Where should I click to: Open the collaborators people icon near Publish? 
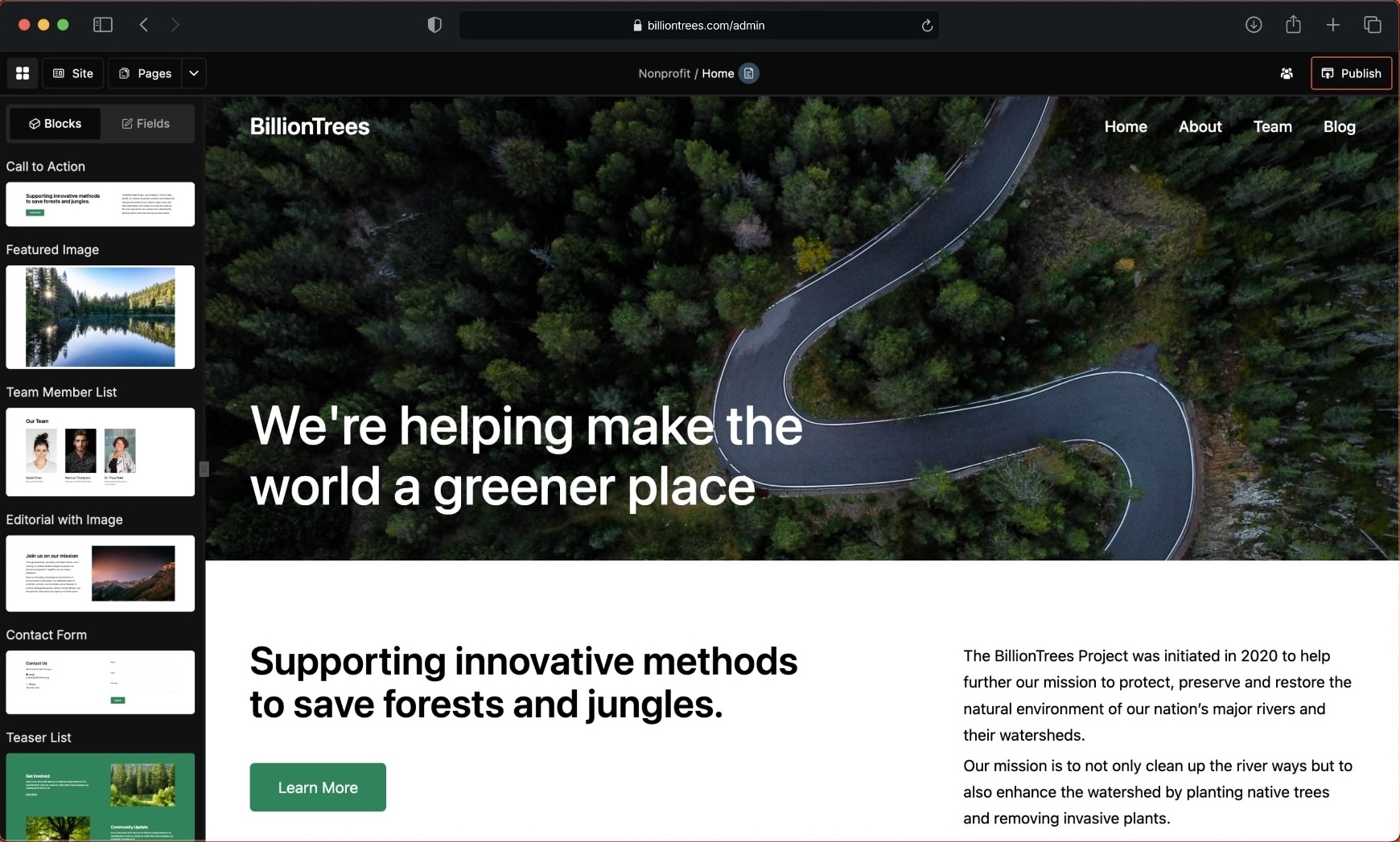1287,73
